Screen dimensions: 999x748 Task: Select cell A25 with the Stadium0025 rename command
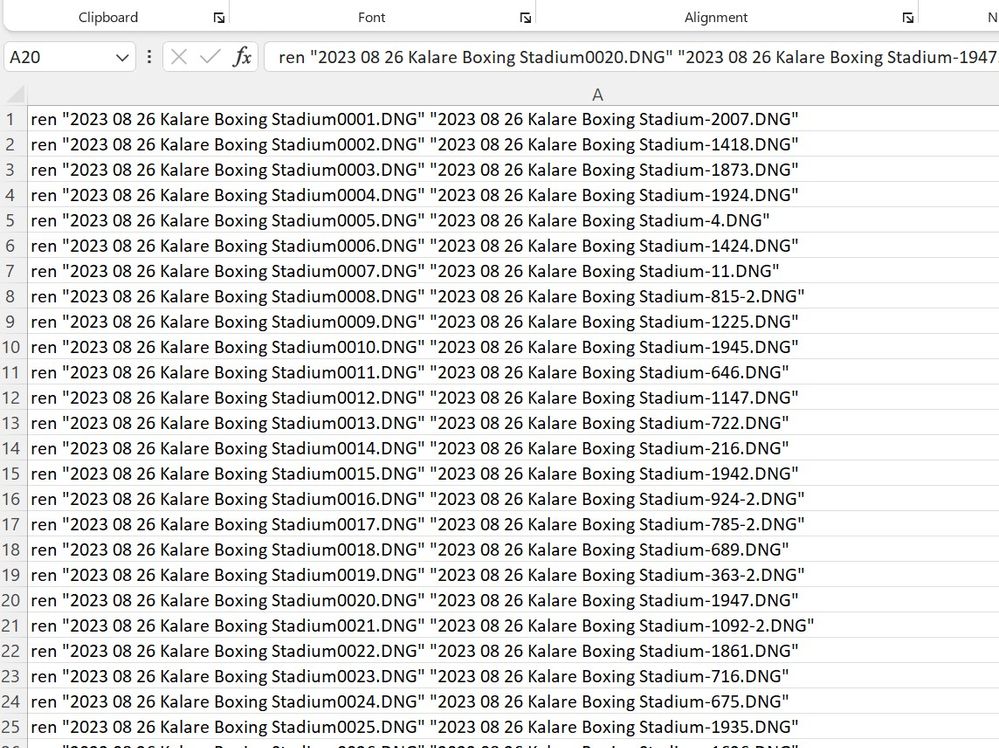pos(400,727)
